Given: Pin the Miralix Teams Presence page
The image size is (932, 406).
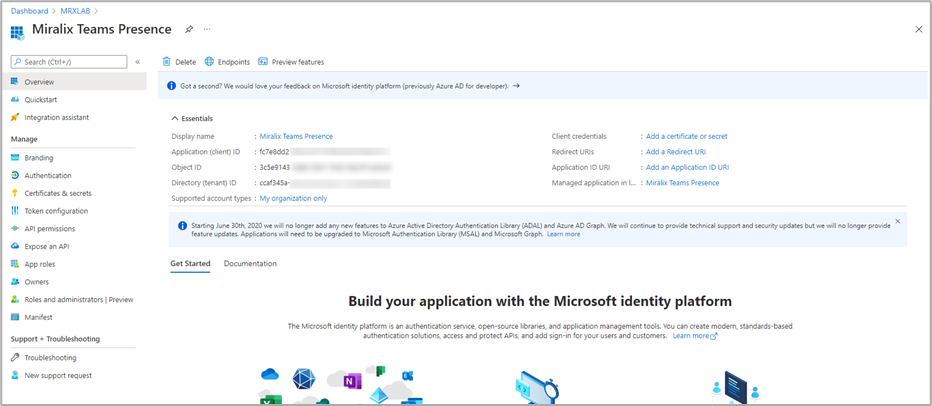Looking at the screenshot, I should pyautogui.click(x=188, y=29).
